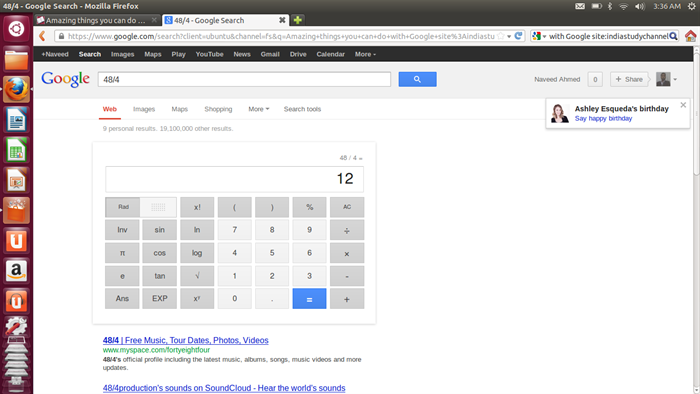Launch LibreOffice Writer from the dock

(x=17, y=120)
